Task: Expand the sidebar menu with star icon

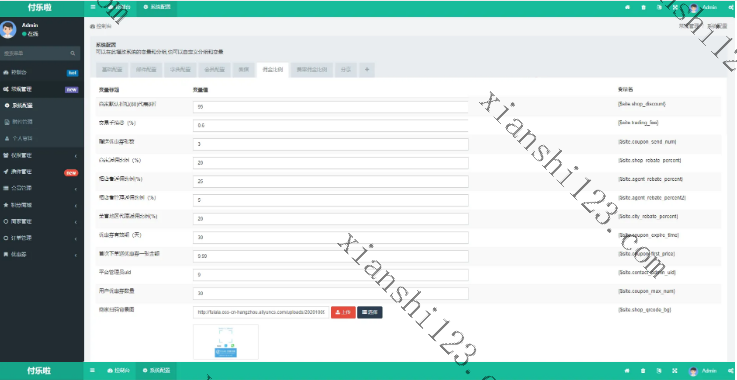Action: (42, 205)
